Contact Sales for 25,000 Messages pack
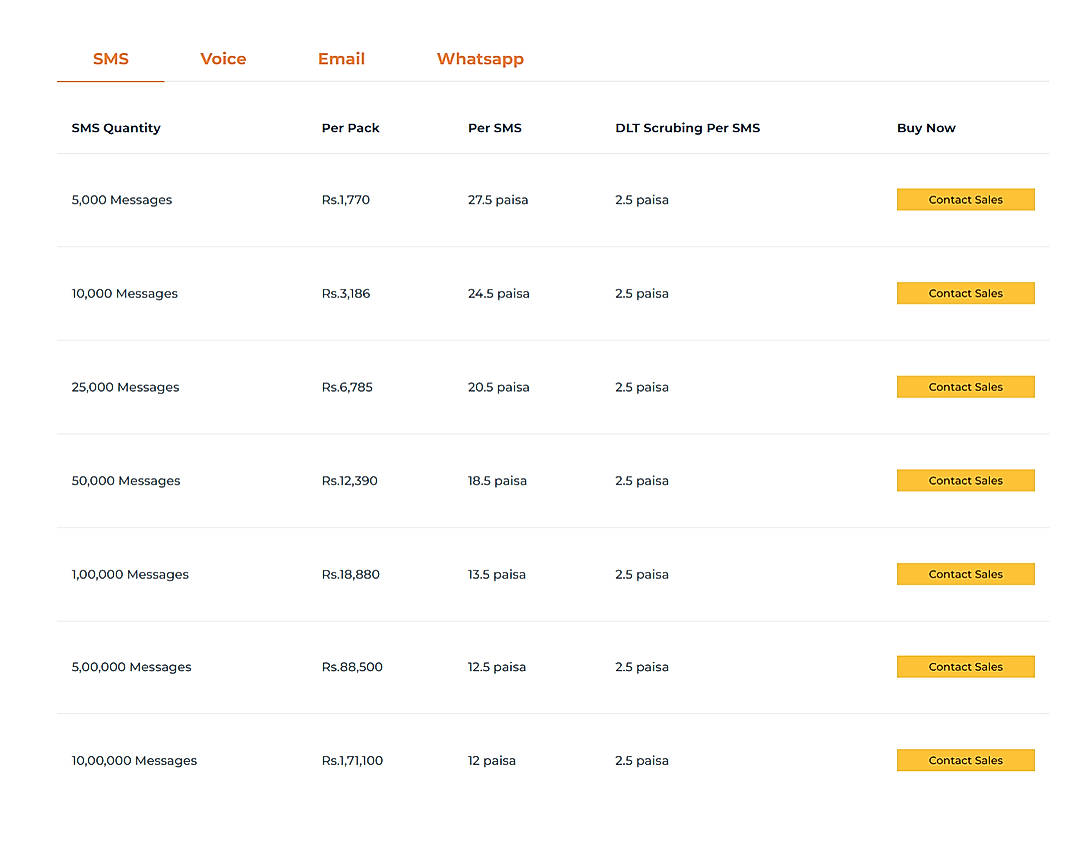The height and width of the screenshot is (845, 1070). [x=966, y=386]
